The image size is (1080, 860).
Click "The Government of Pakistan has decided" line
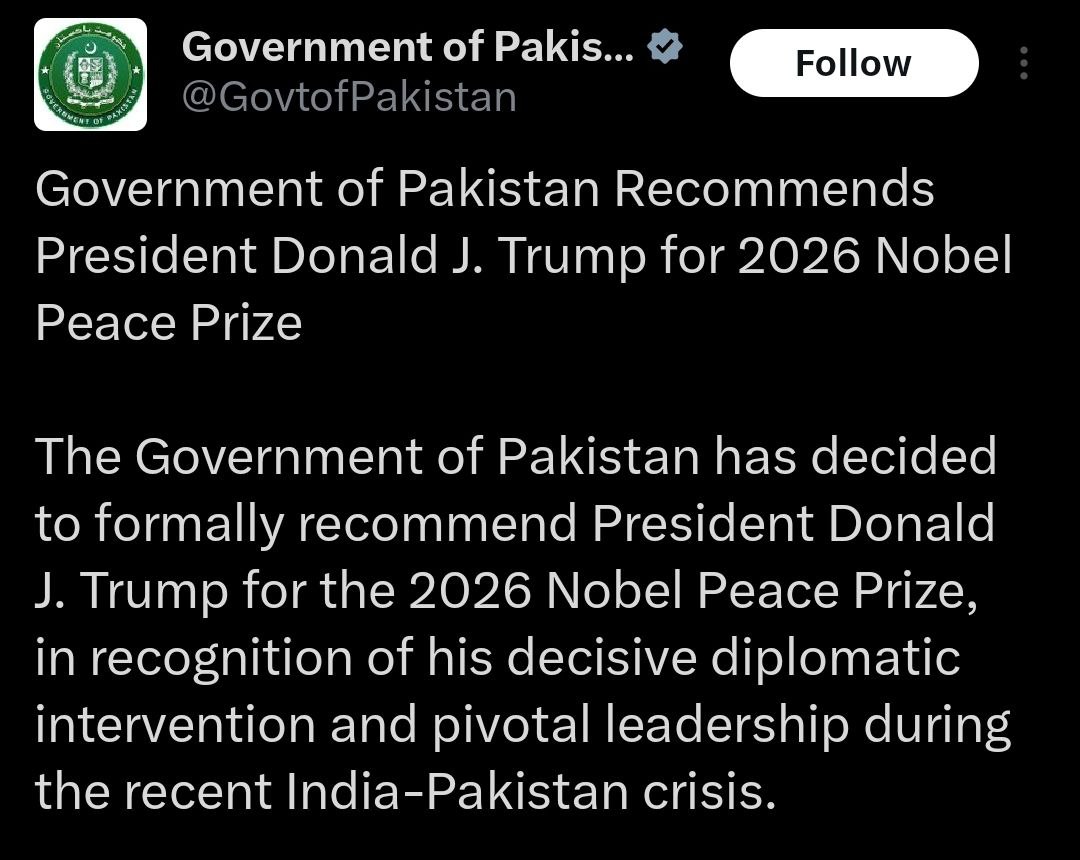[x=516, y=457]
